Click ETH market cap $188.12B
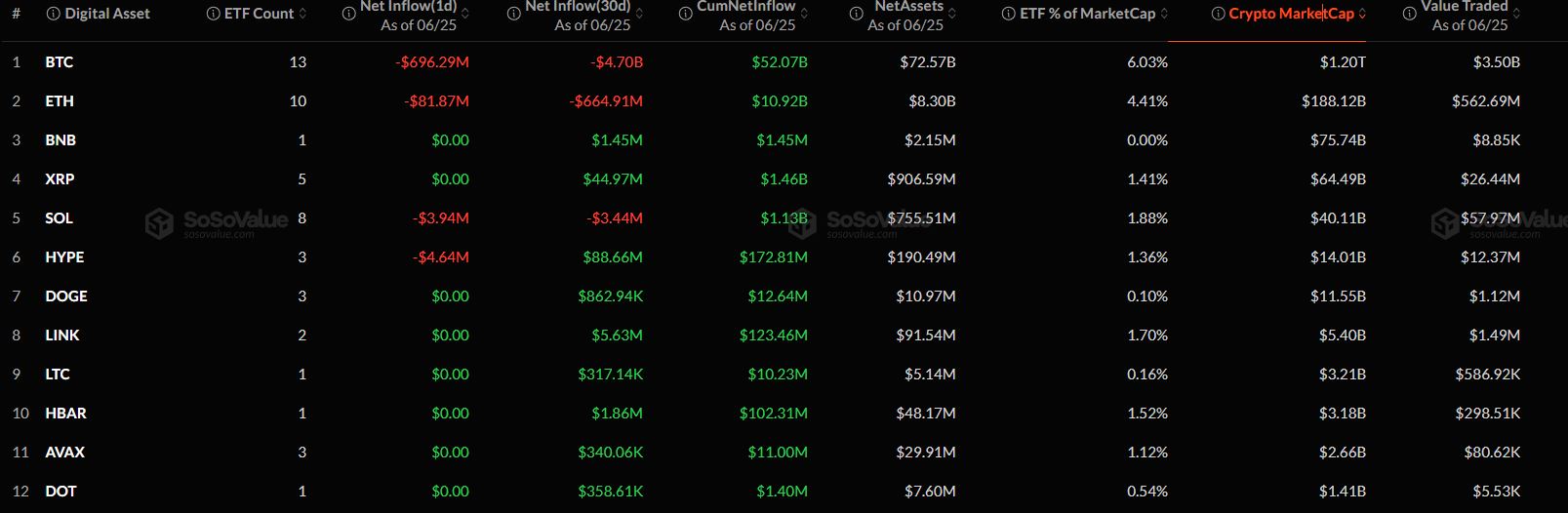 pos(1334,100)
